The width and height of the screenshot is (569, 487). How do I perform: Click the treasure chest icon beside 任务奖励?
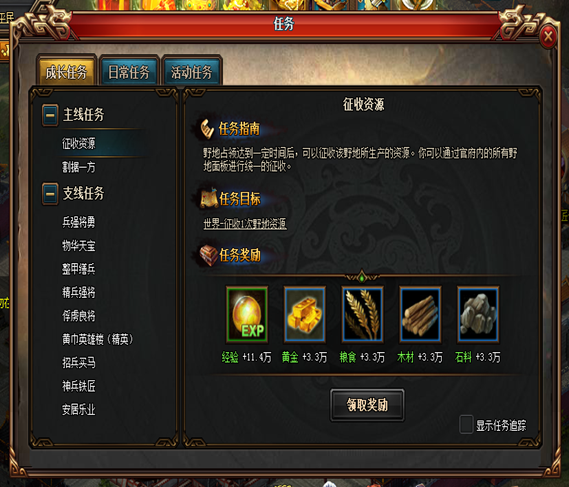(209, 255)
